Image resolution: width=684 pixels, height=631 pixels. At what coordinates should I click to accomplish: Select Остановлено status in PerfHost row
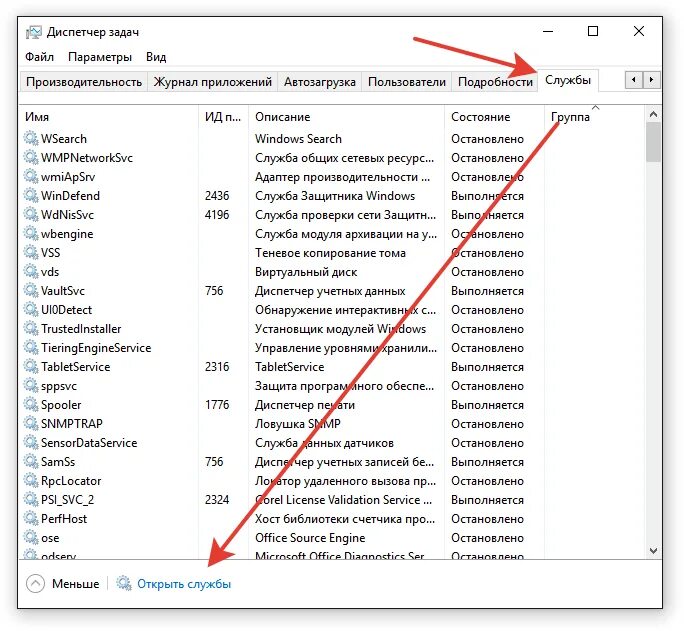click(487, 519)
